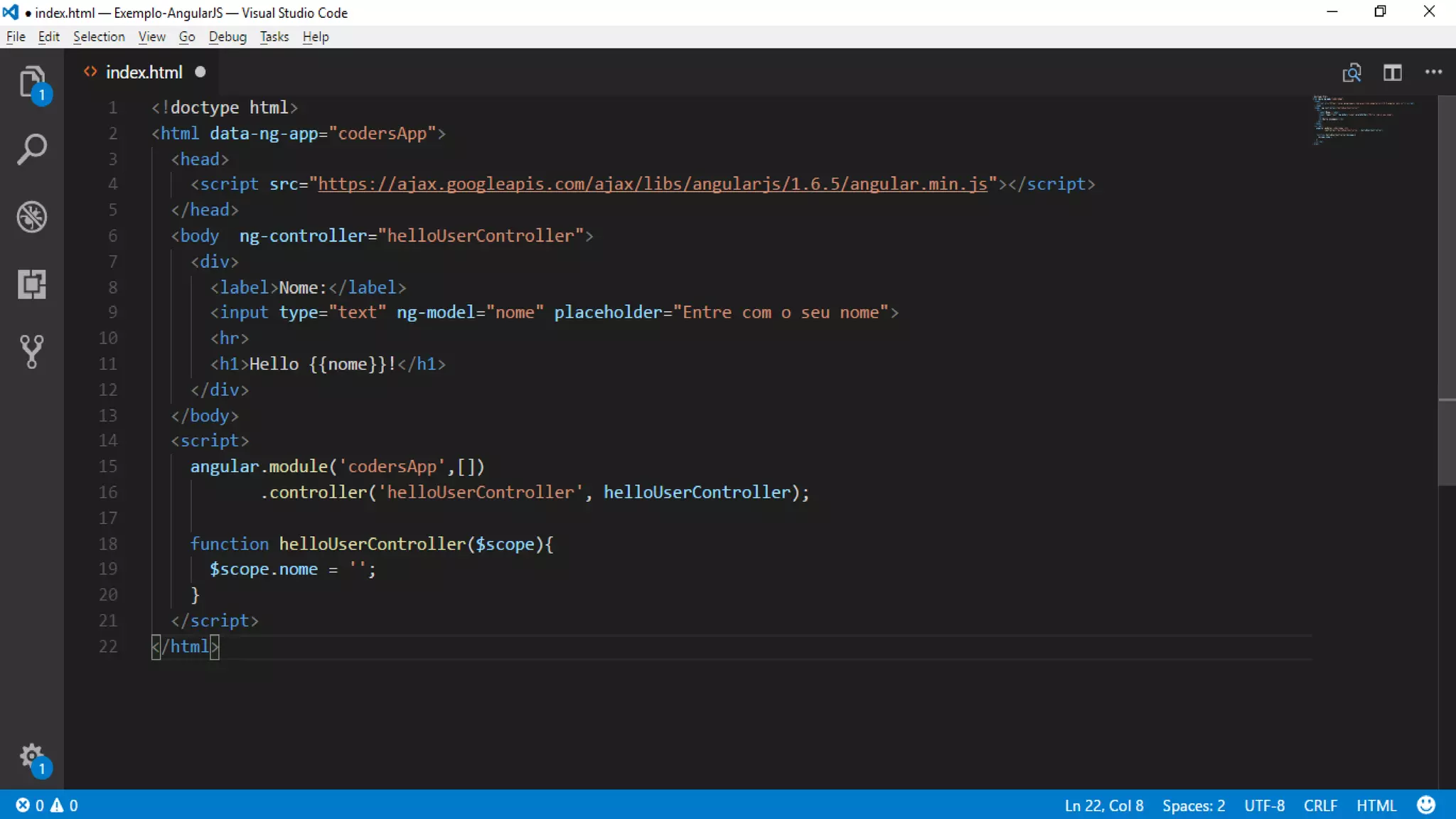Click the Ln 22, Col 8 indicator
This screenshot has height=819, width=1456.
[x=1103, y=805]
